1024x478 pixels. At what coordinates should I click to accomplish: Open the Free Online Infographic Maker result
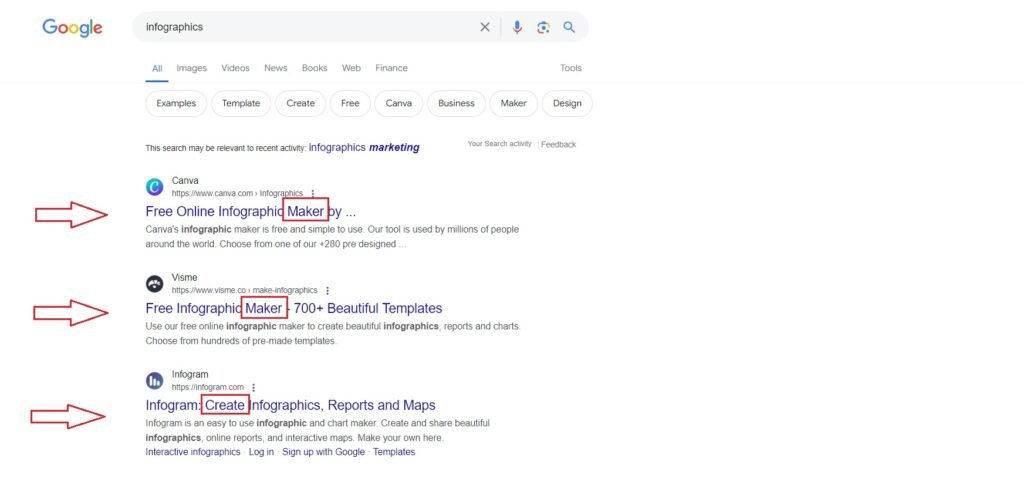click(250, 212)
